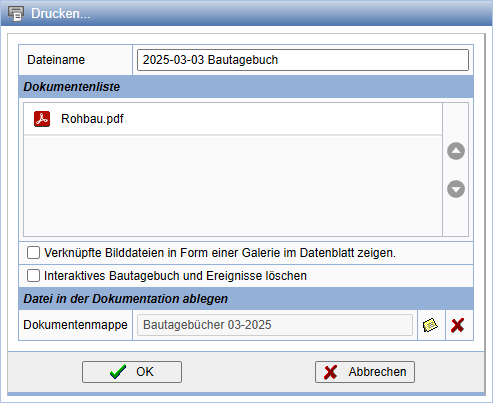Screen dimensions: 493x403
Task: Focus the Dateiname text field
Action: (303, 60)
